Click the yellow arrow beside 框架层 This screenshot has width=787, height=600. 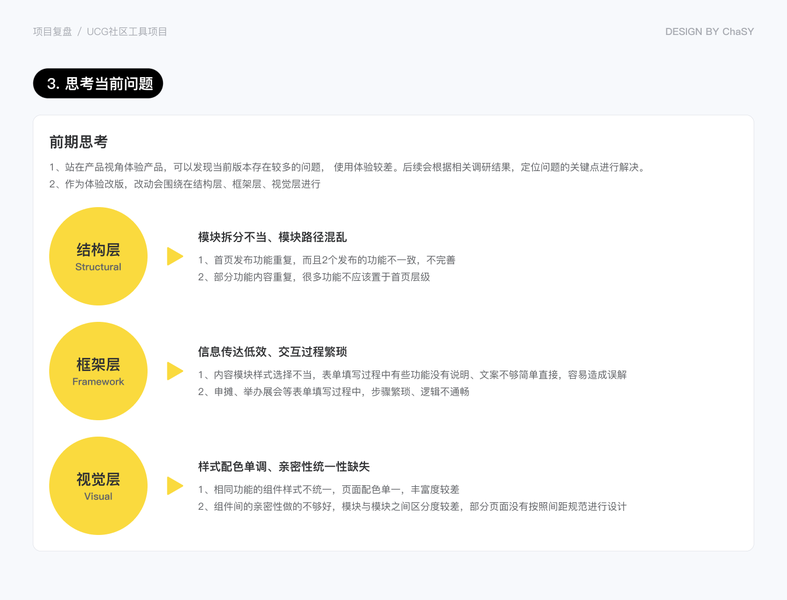tap(175, 371)
